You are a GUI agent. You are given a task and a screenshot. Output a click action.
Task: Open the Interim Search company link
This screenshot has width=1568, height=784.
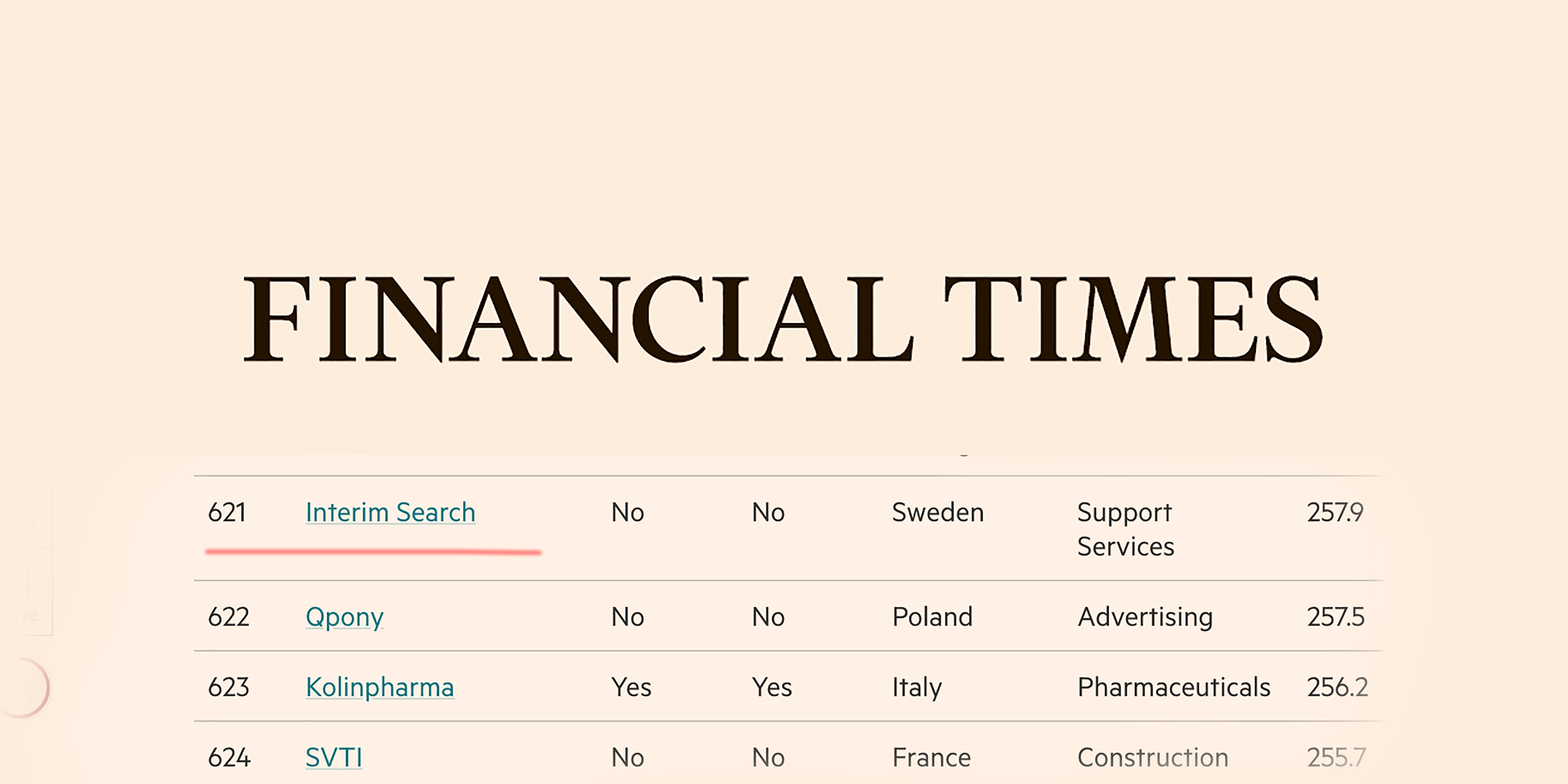coord(390,513)
